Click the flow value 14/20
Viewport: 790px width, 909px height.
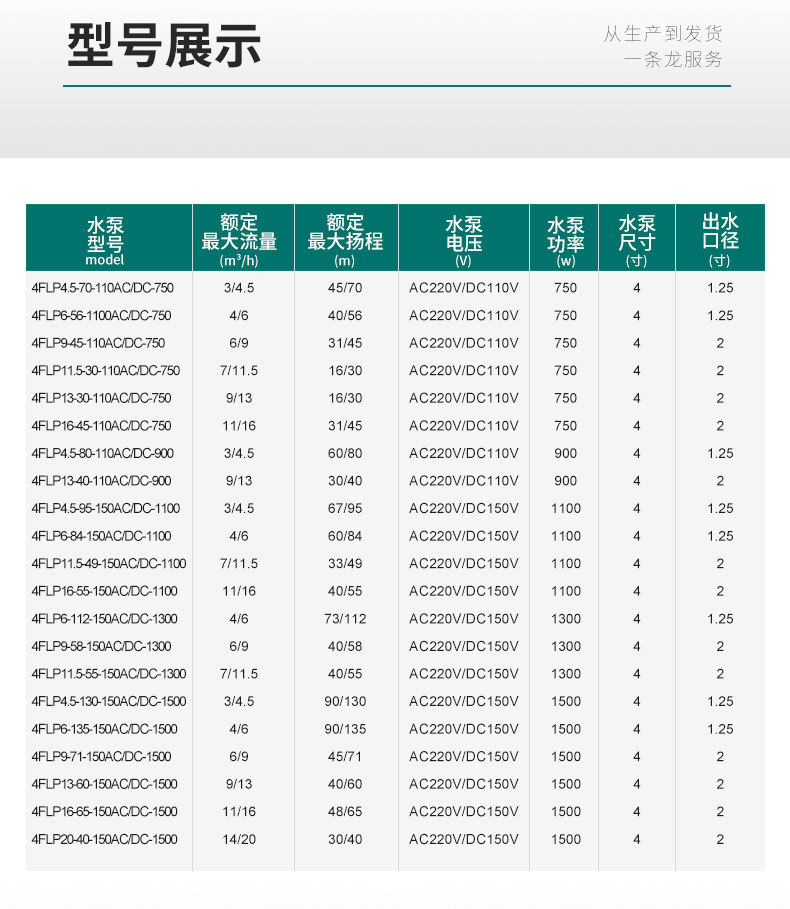tap(239, 839)
